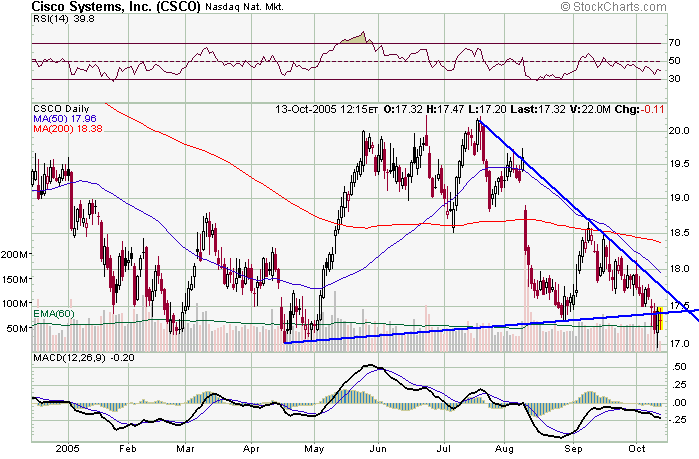
Task: Click the Jun date axis label
Action: [378, 449]
